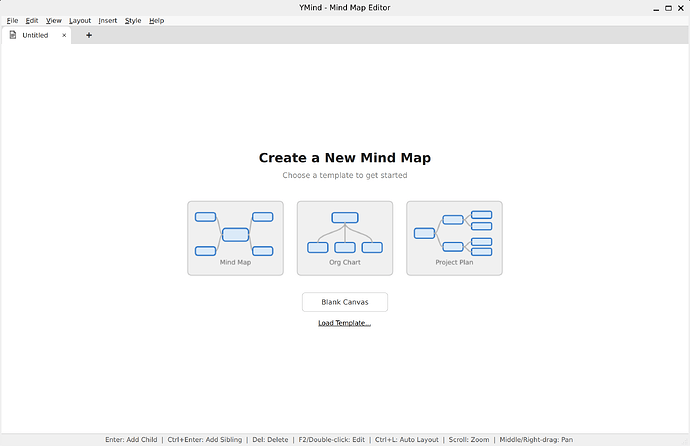Open the Help menu
The height and width of the screenshot is (446, 690).
[x=157, y=20]
